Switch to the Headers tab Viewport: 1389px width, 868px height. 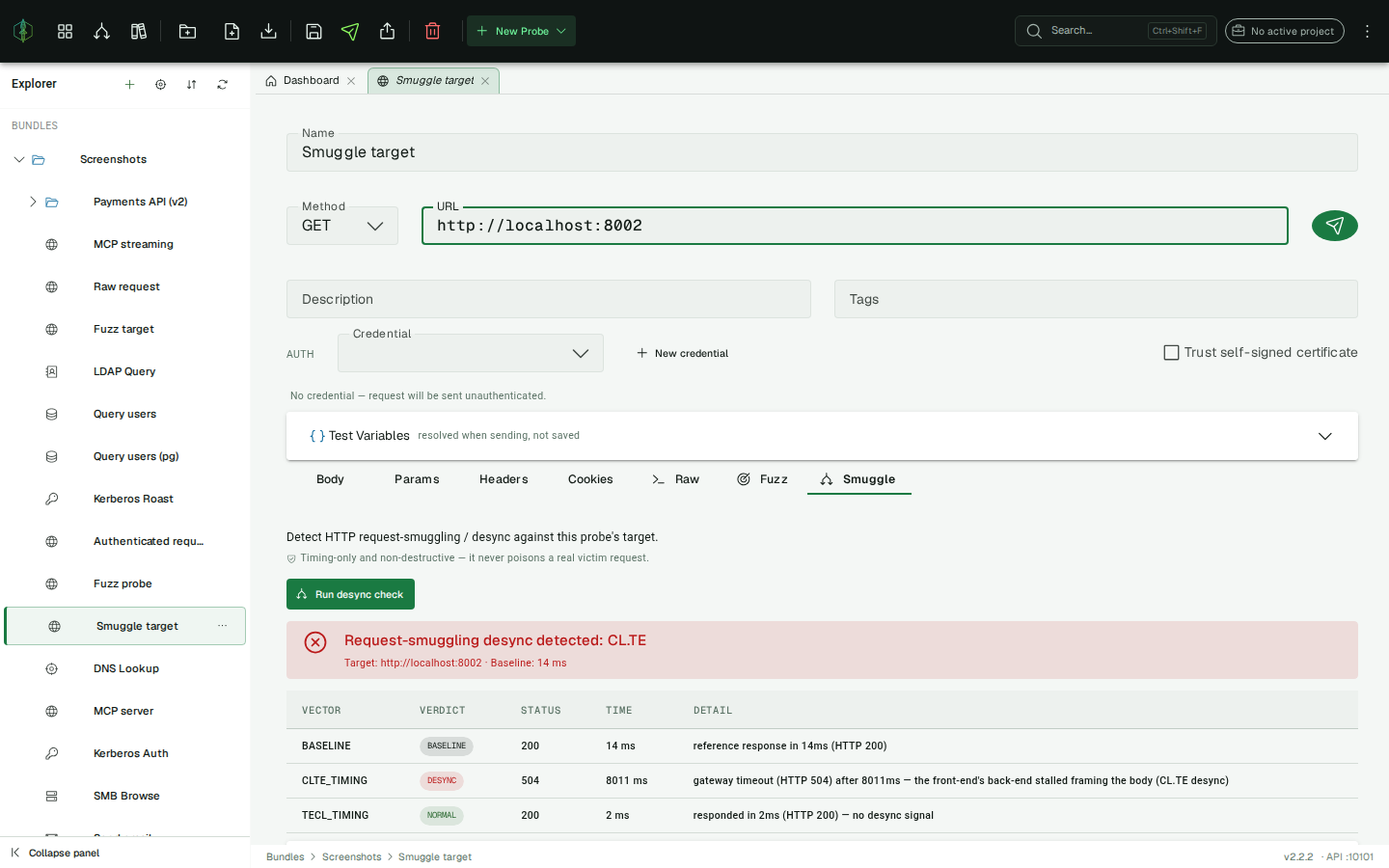(504, 479)
